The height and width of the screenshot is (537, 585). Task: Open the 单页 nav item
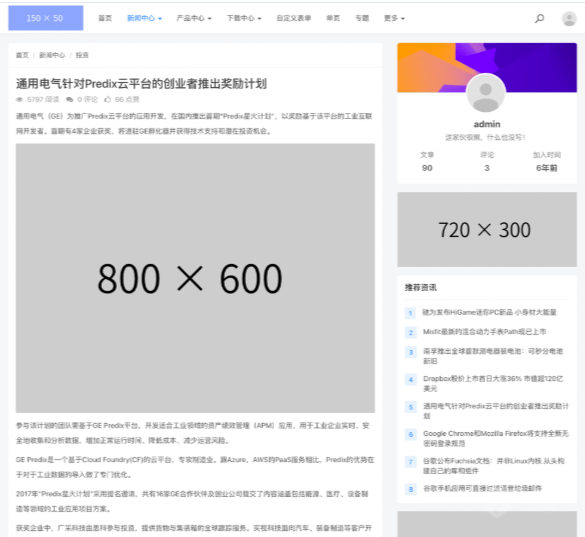click(x=333, y=18)
